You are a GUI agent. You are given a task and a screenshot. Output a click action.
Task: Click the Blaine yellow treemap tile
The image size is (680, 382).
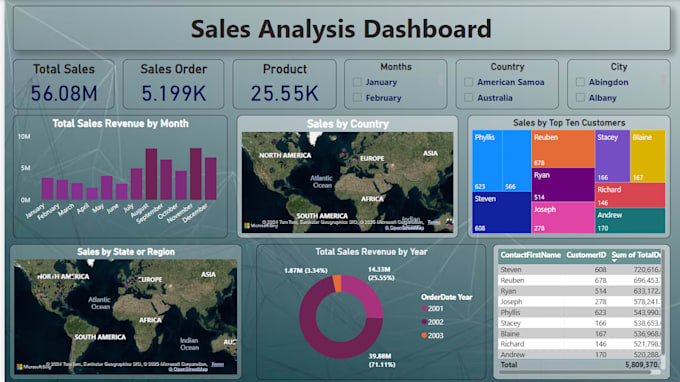point(647,156)
